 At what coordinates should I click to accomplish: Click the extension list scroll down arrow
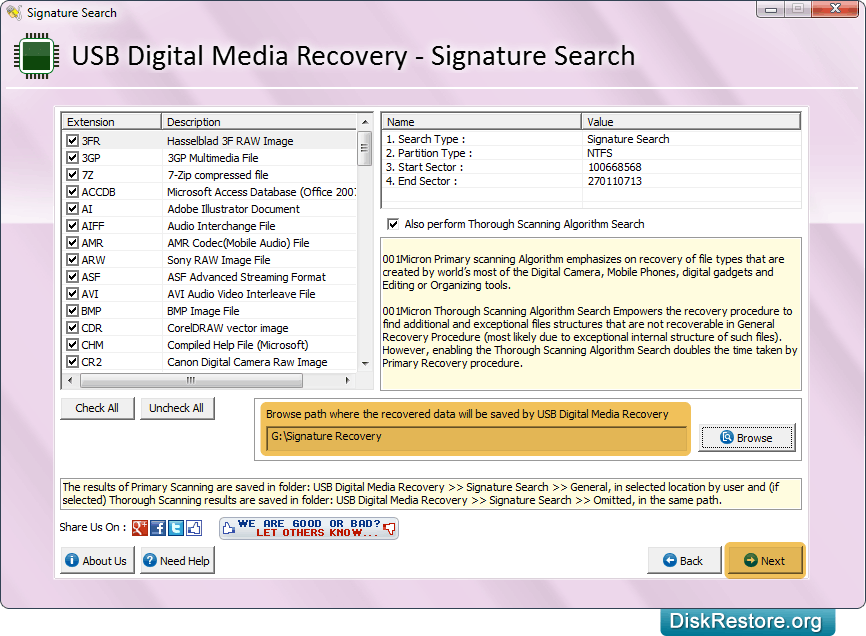(x=365, y=363)
